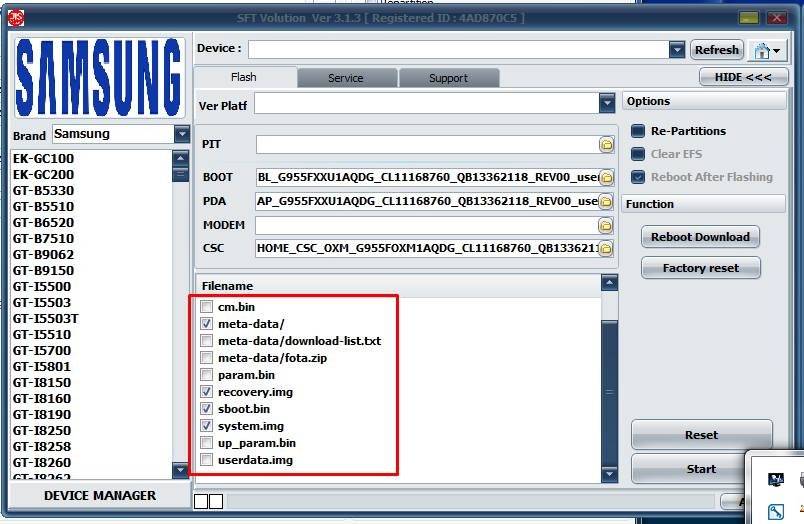Toggle Reboot After Flashing option
This screenshot has height=524, width=804.
click(x=638, y=177)
